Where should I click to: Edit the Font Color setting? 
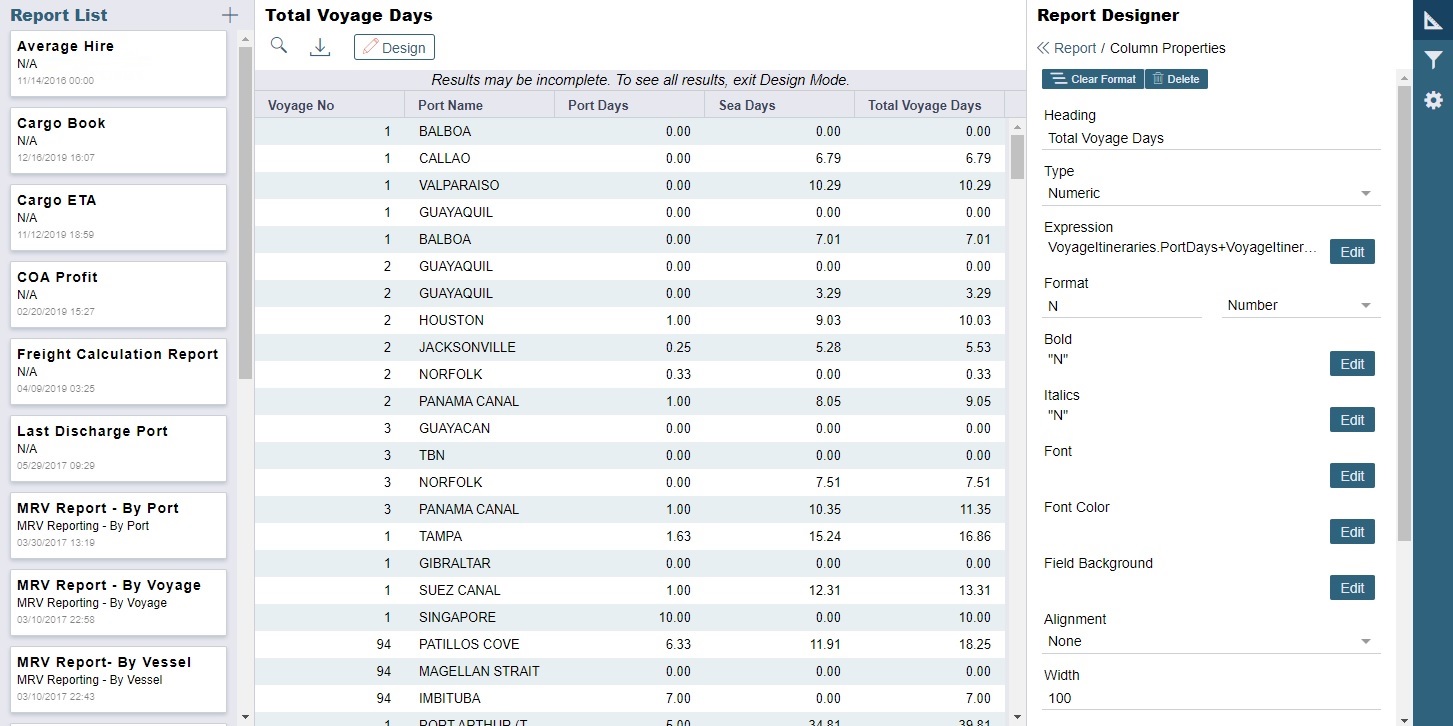tap(1352, 532)
